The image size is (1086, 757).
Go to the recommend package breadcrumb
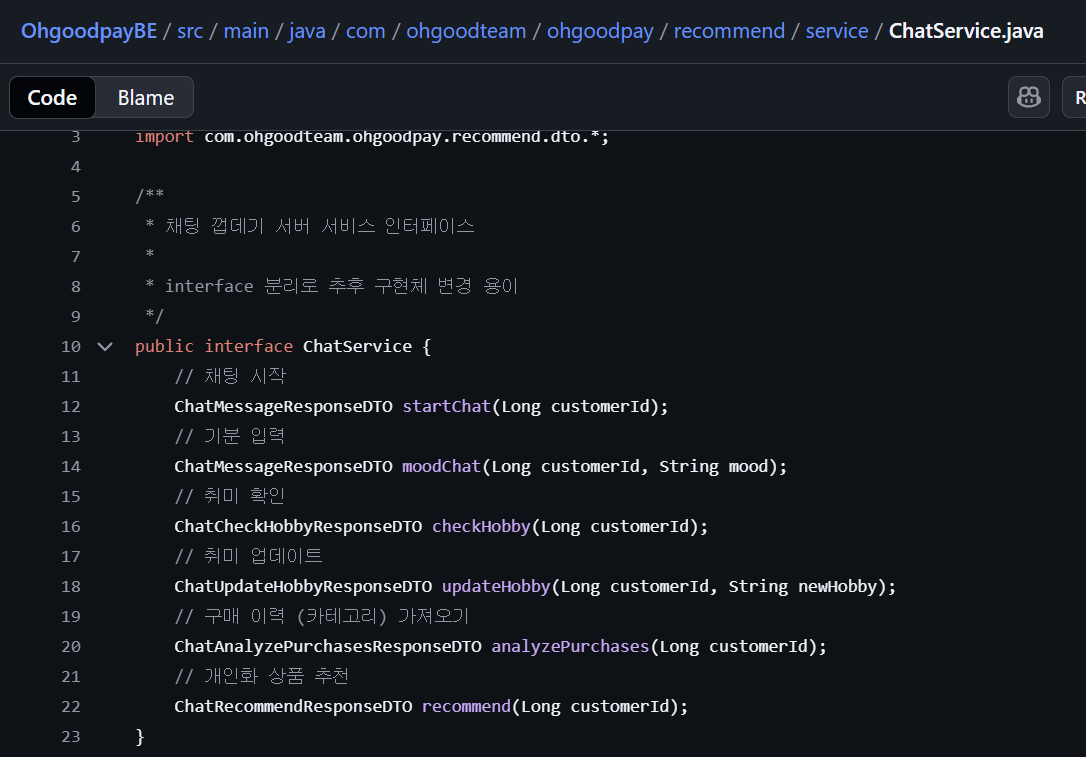pos(729,31)
